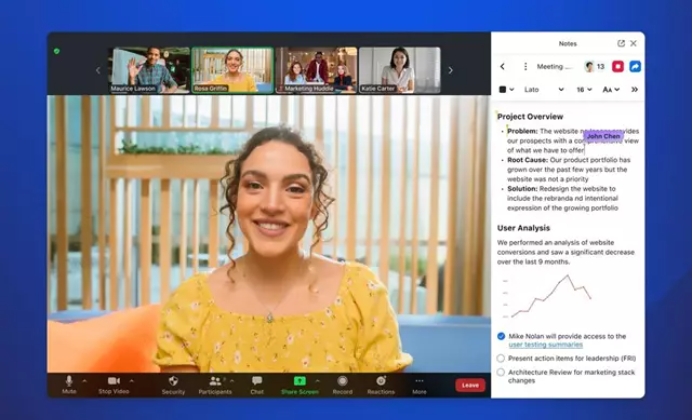Select Rosa Griffin video thumbnail
Image resolution: width=693 pixels, height=420 pixels.
(232, 70)
